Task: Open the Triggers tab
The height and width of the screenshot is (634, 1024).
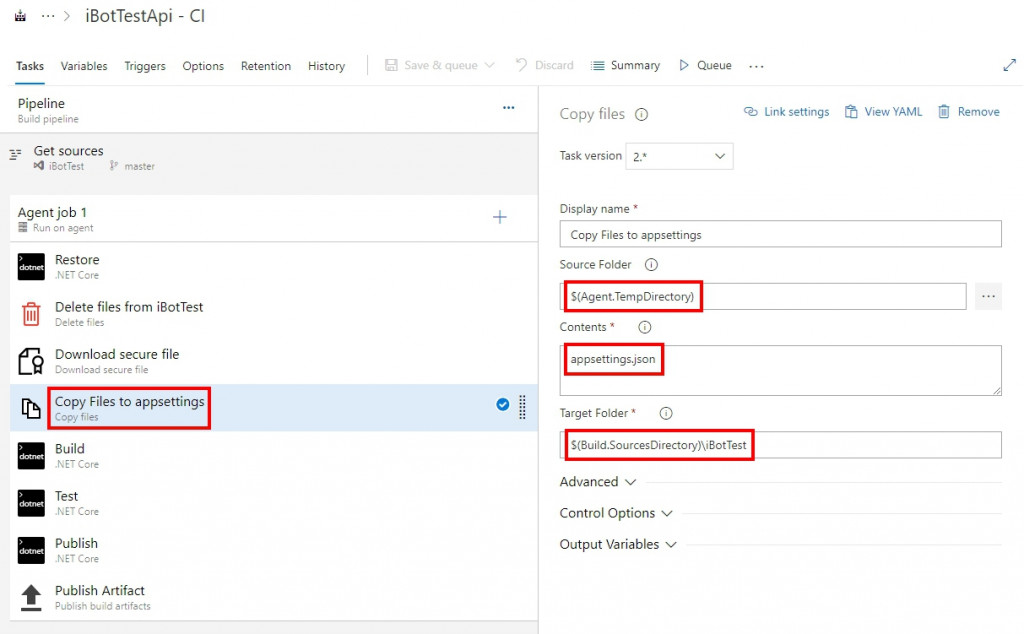Action: [x=145, y=66]
